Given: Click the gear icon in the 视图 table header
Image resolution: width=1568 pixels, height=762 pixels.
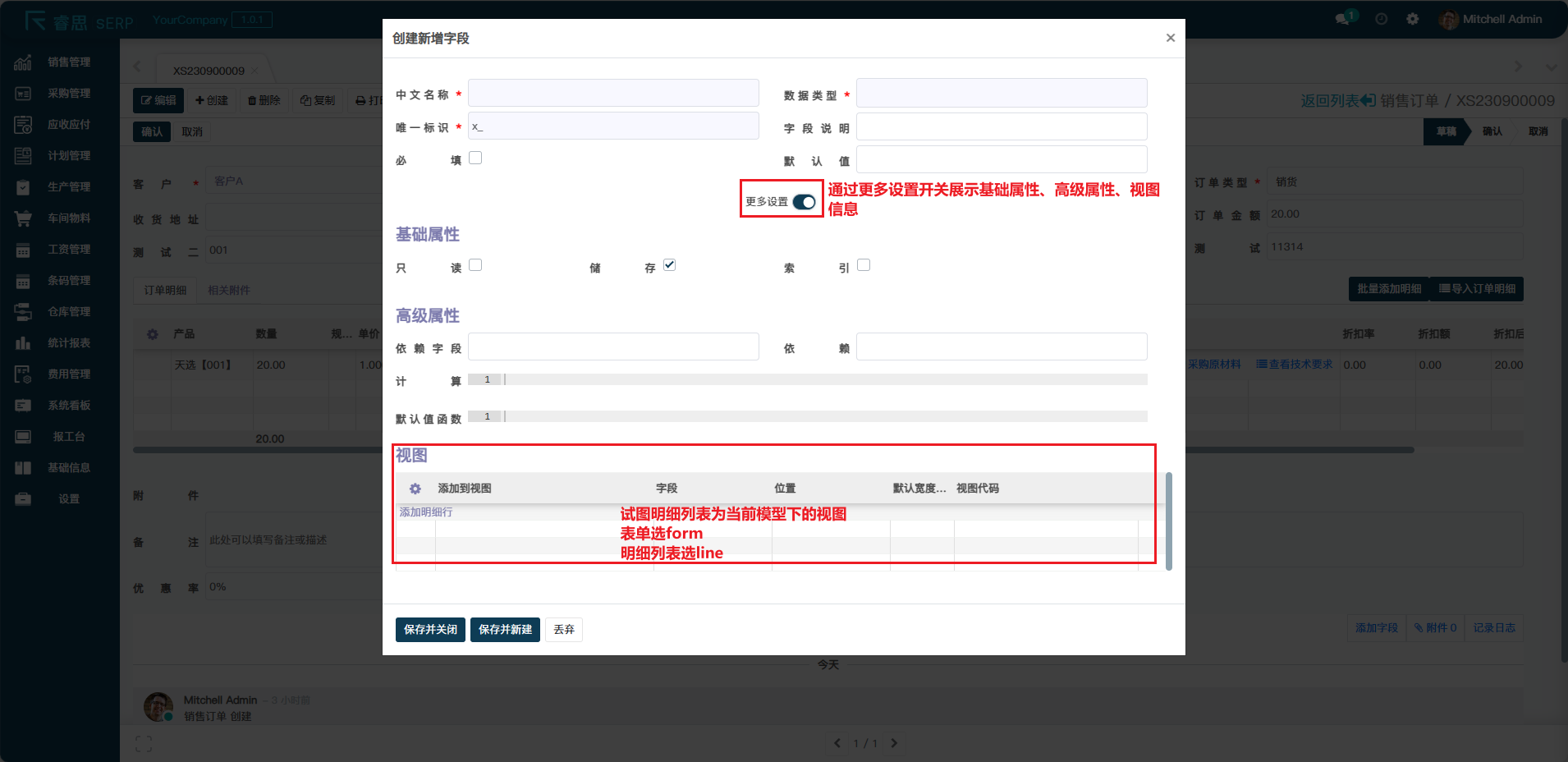Looking at the screenshot, I should coord(415,488).
